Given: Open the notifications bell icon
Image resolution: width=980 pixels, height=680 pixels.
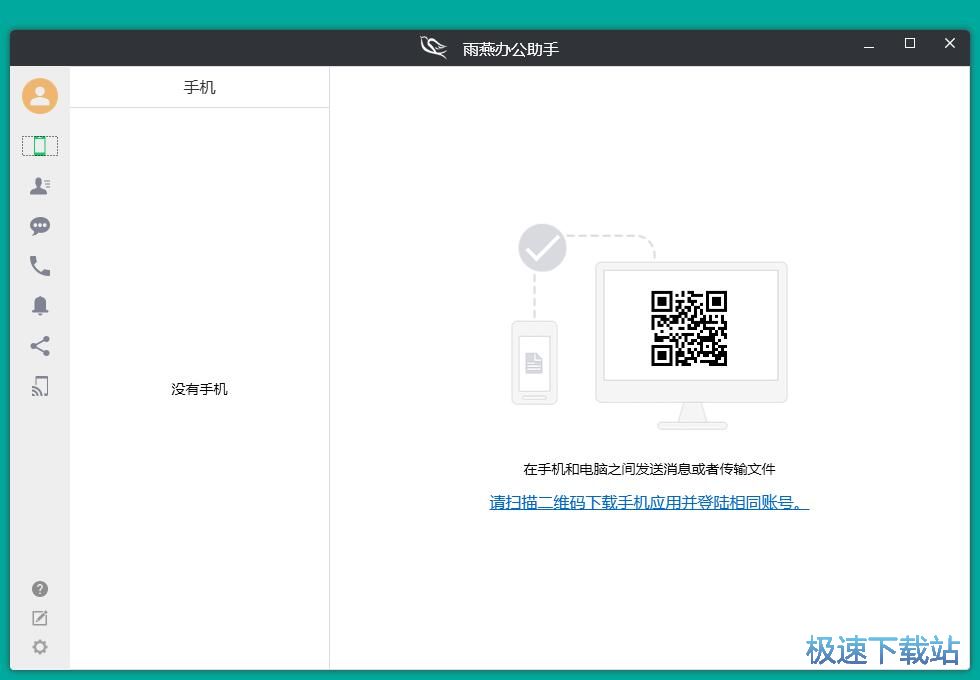Looking at the screenshot, I should click(x=40, y=306).
